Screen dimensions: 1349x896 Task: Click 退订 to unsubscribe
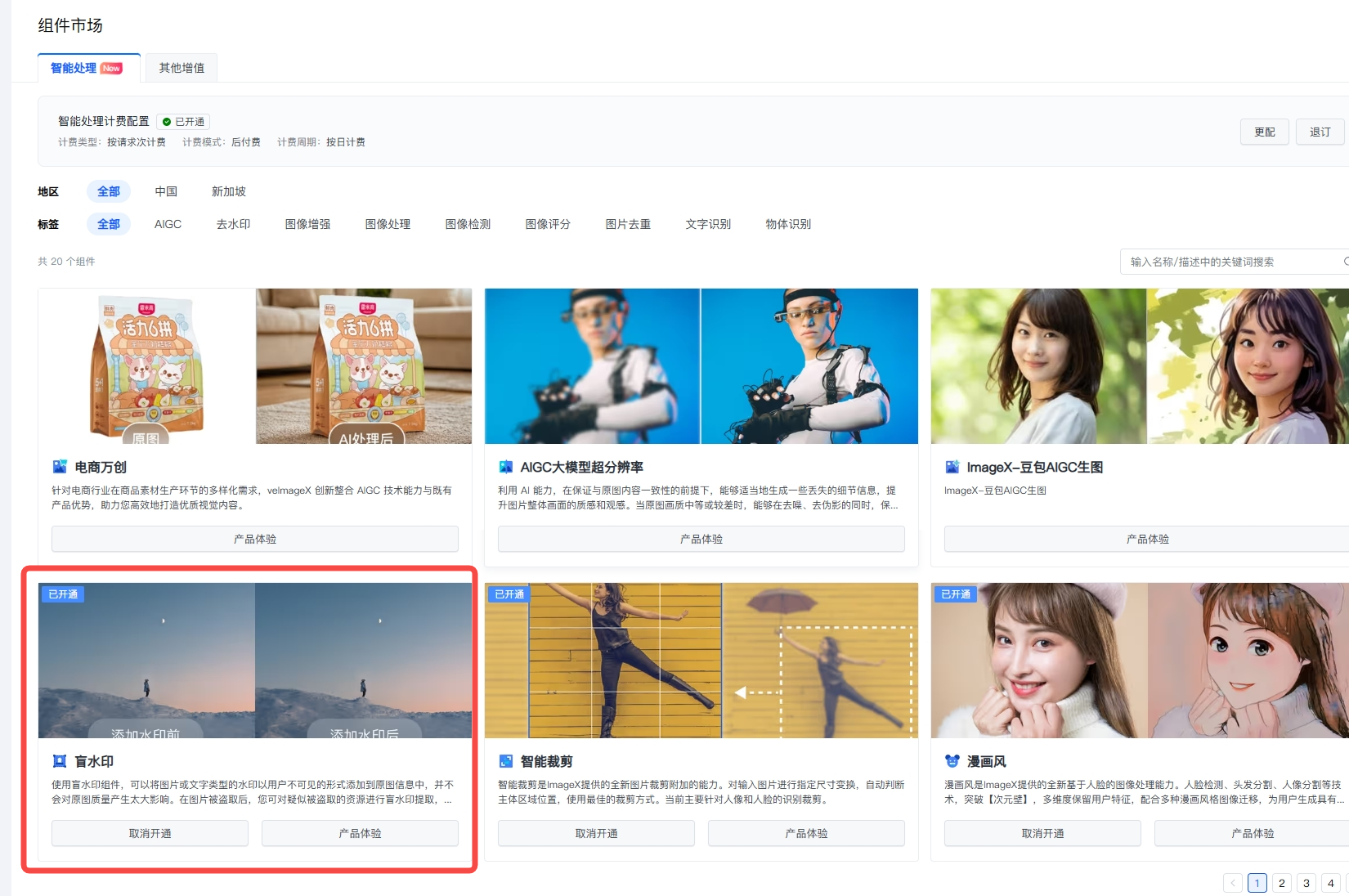[1320, 132]
